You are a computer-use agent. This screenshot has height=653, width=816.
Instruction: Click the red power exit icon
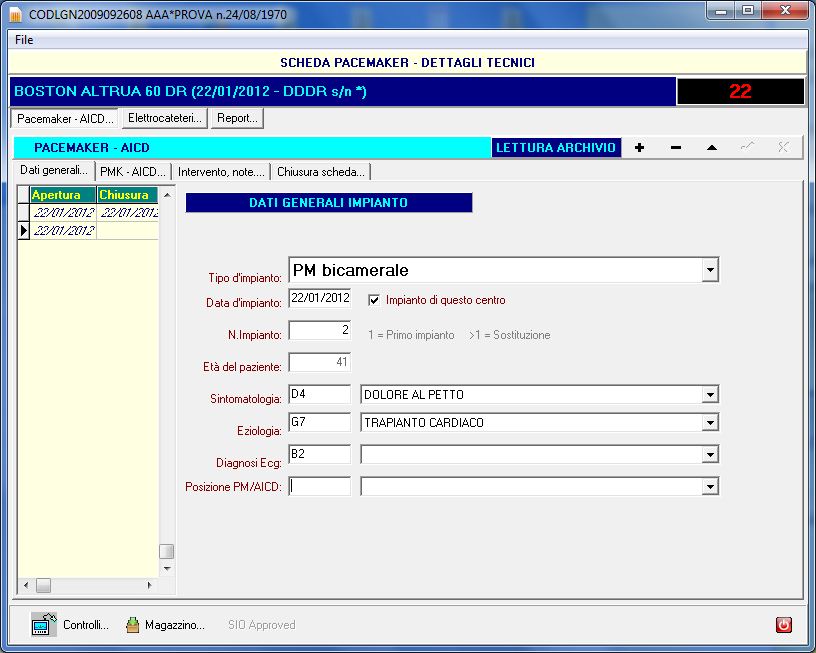click(x=784, y=624)
